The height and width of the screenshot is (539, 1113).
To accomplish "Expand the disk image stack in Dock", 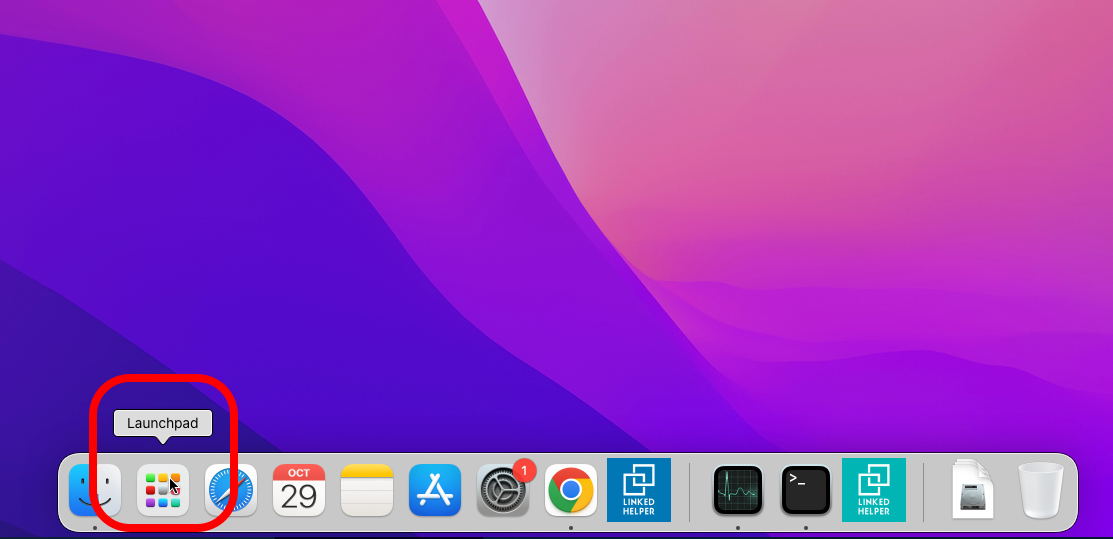I will click(973, 490).
